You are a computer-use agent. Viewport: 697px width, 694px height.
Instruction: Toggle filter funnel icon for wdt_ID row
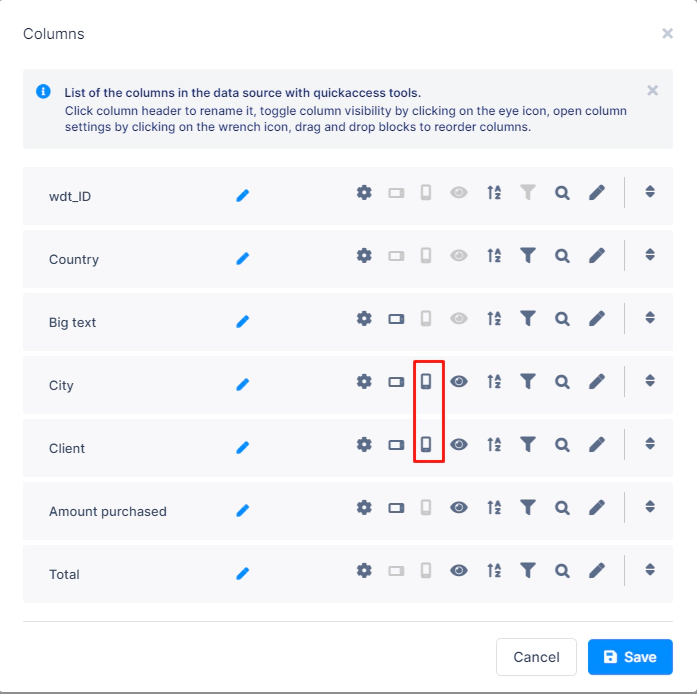coord(528,193)
